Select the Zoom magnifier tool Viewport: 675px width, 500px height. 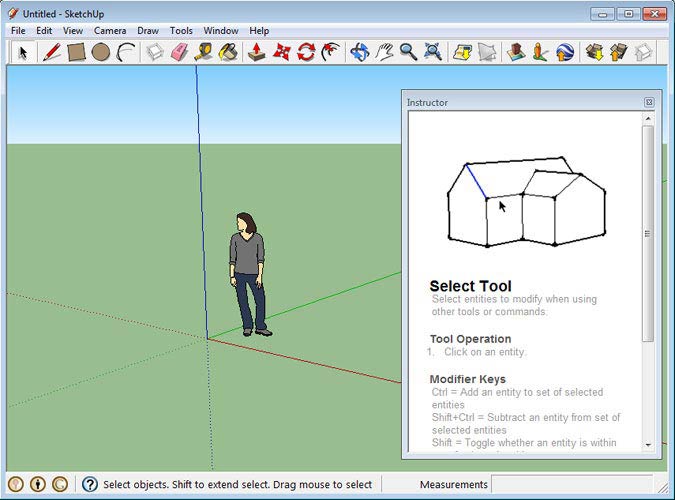coord(408,51)
